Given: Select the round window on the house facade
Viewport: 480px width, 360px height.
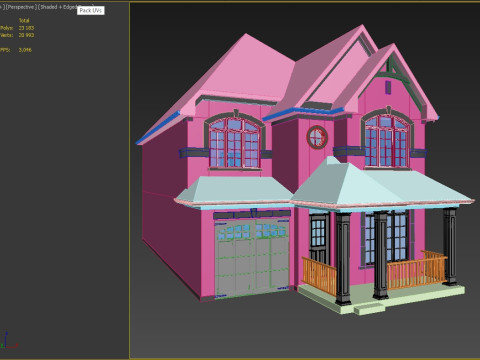Looking at the screenshot, I should (317, 137).
